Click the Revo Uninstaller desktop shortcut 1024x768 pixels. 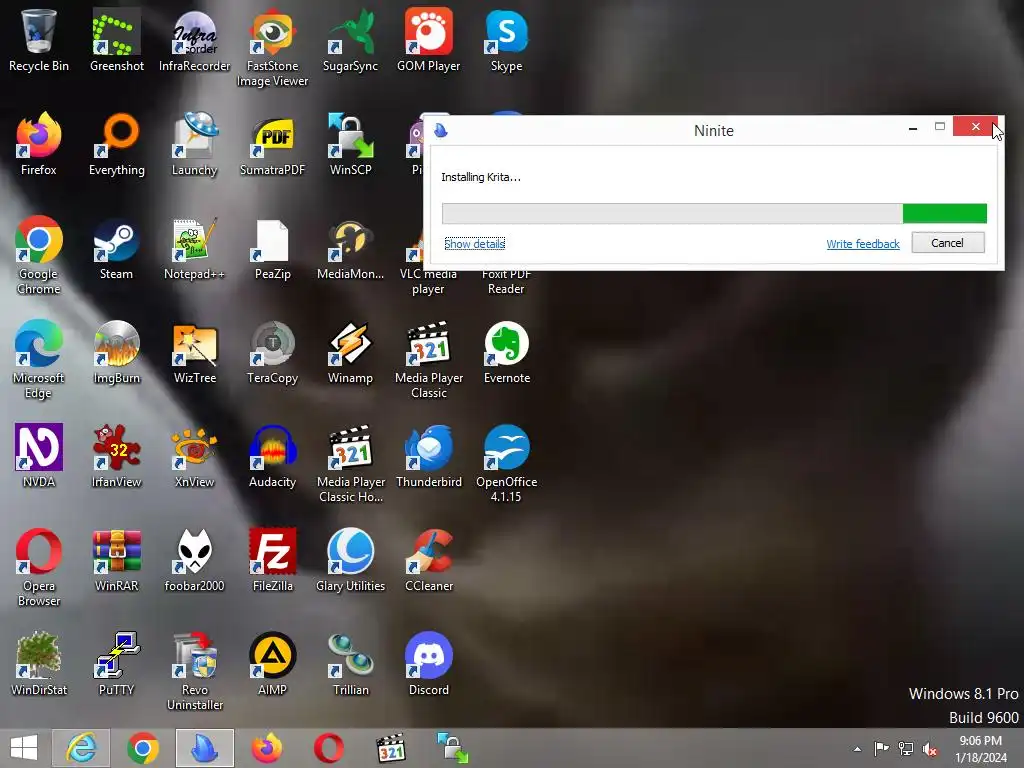[x=194, y=671]
